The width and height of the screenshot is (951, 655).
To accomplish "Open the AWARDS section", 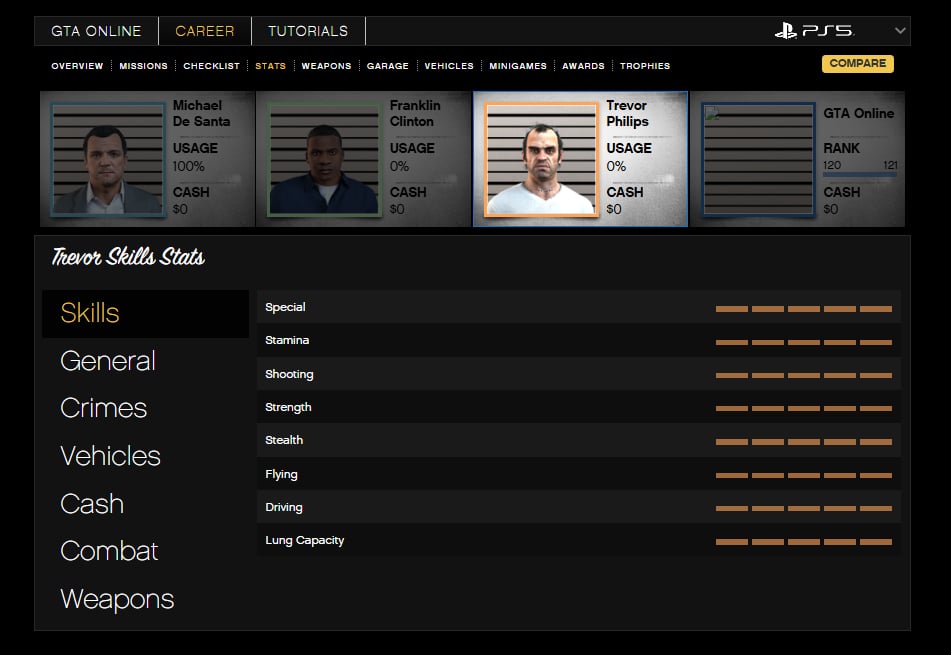I will 583,66.
